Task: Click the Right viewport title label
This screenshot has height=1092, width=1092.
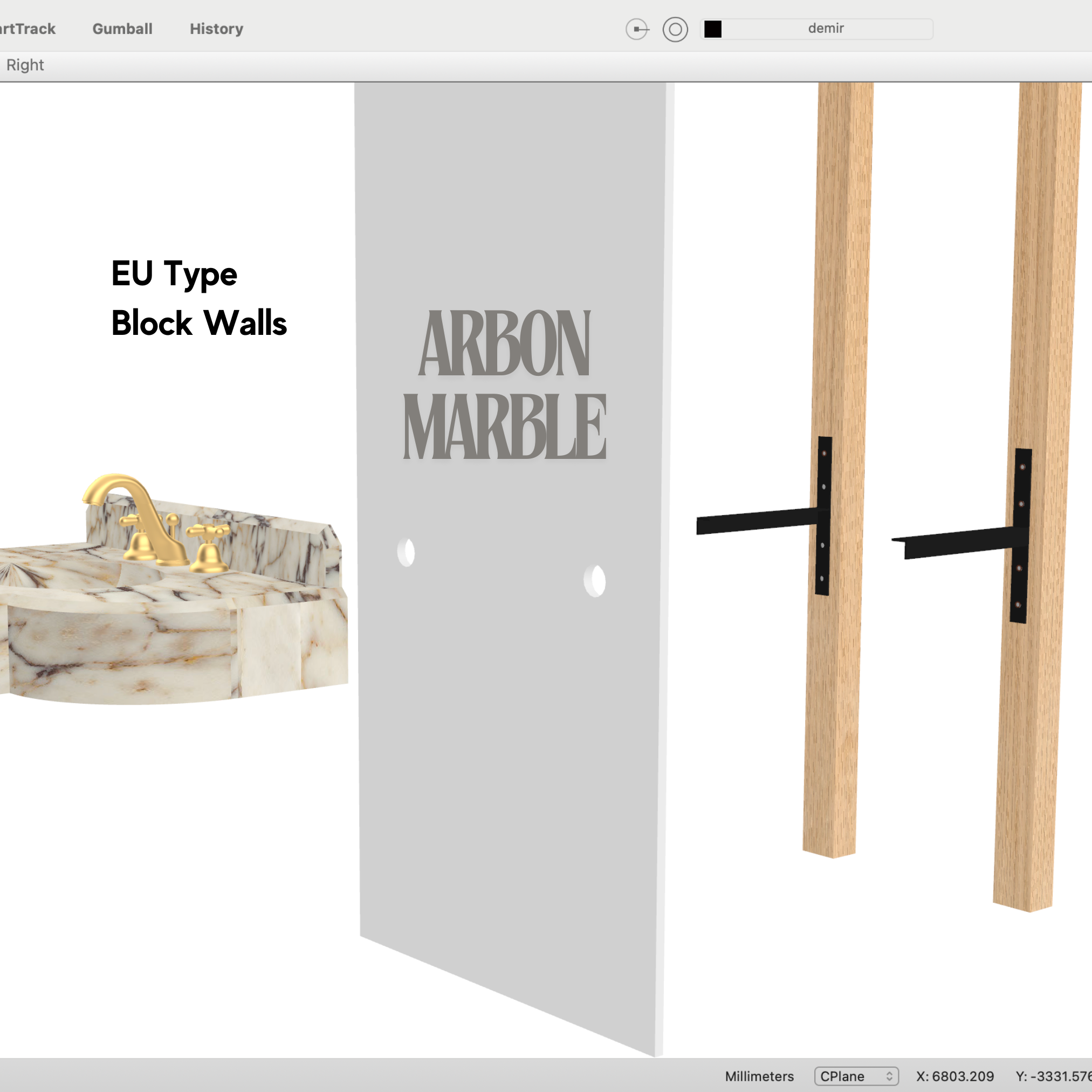Action: coord(25,65)
